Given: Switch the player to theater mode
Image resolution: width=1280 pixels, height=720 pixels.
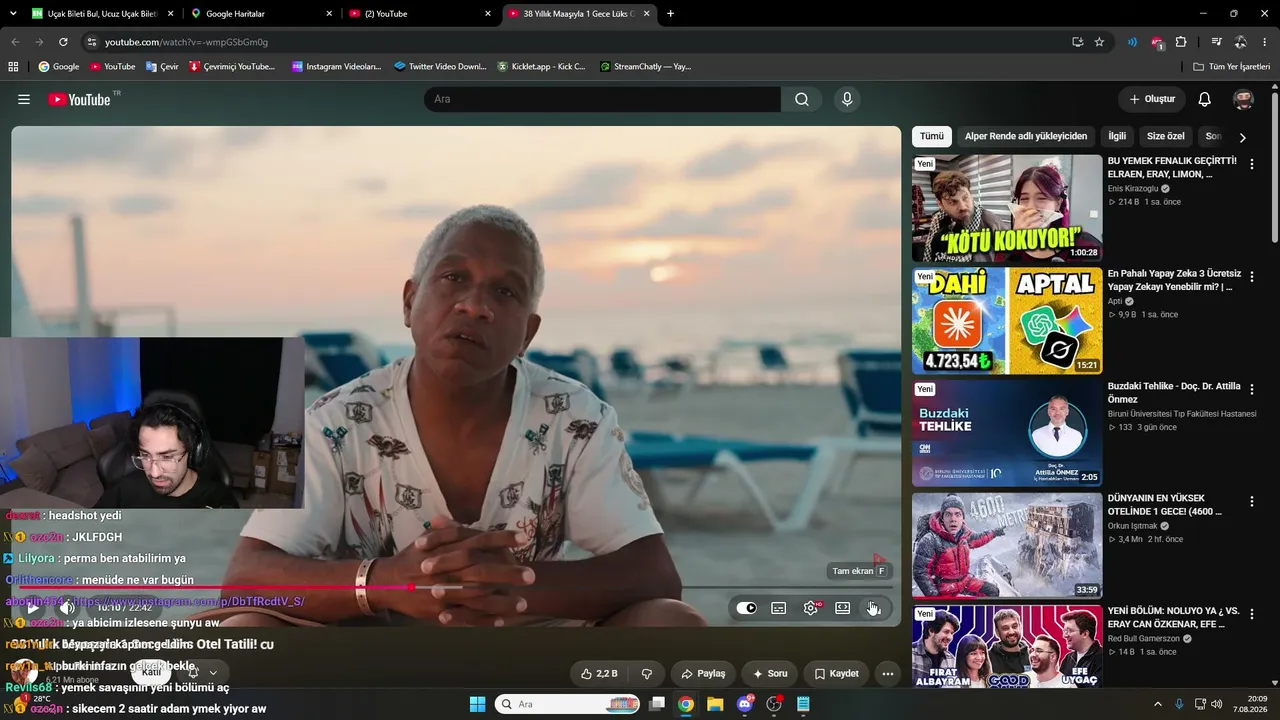Looking at the screenshot, I should coord(843,608).
